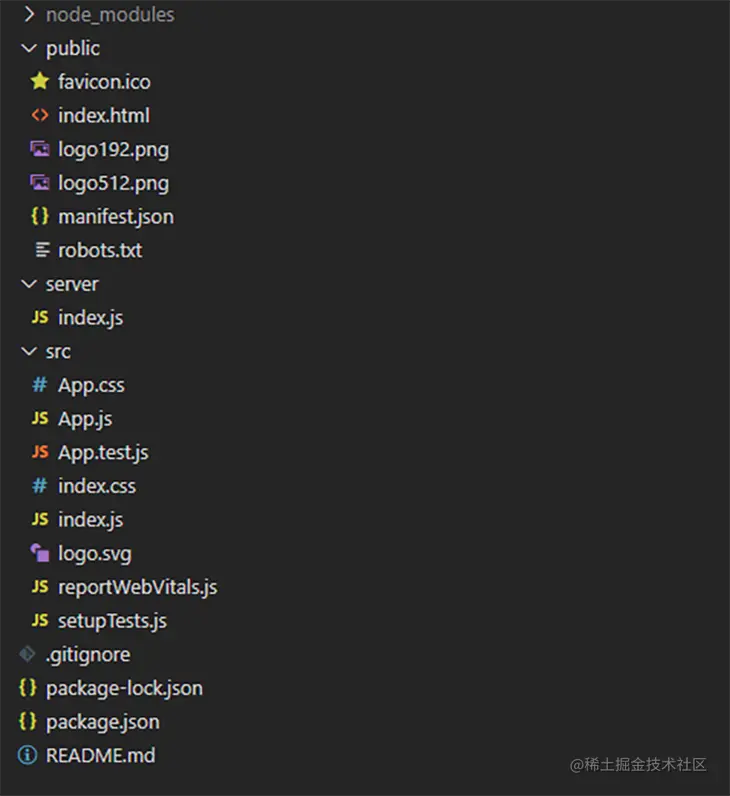Open the App.test.js file

(103, 453)
